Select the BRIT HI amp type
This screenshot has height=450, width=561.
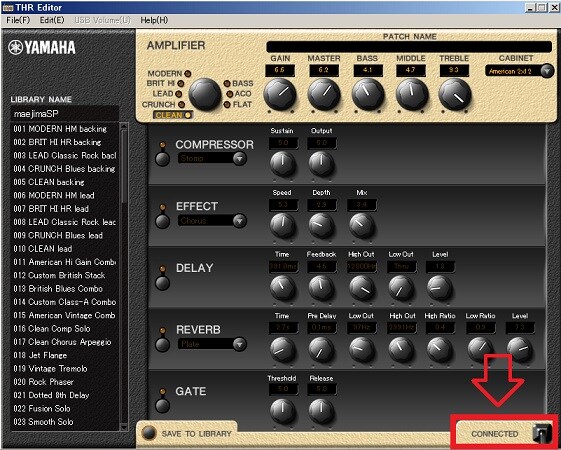(x=181, y=84)
